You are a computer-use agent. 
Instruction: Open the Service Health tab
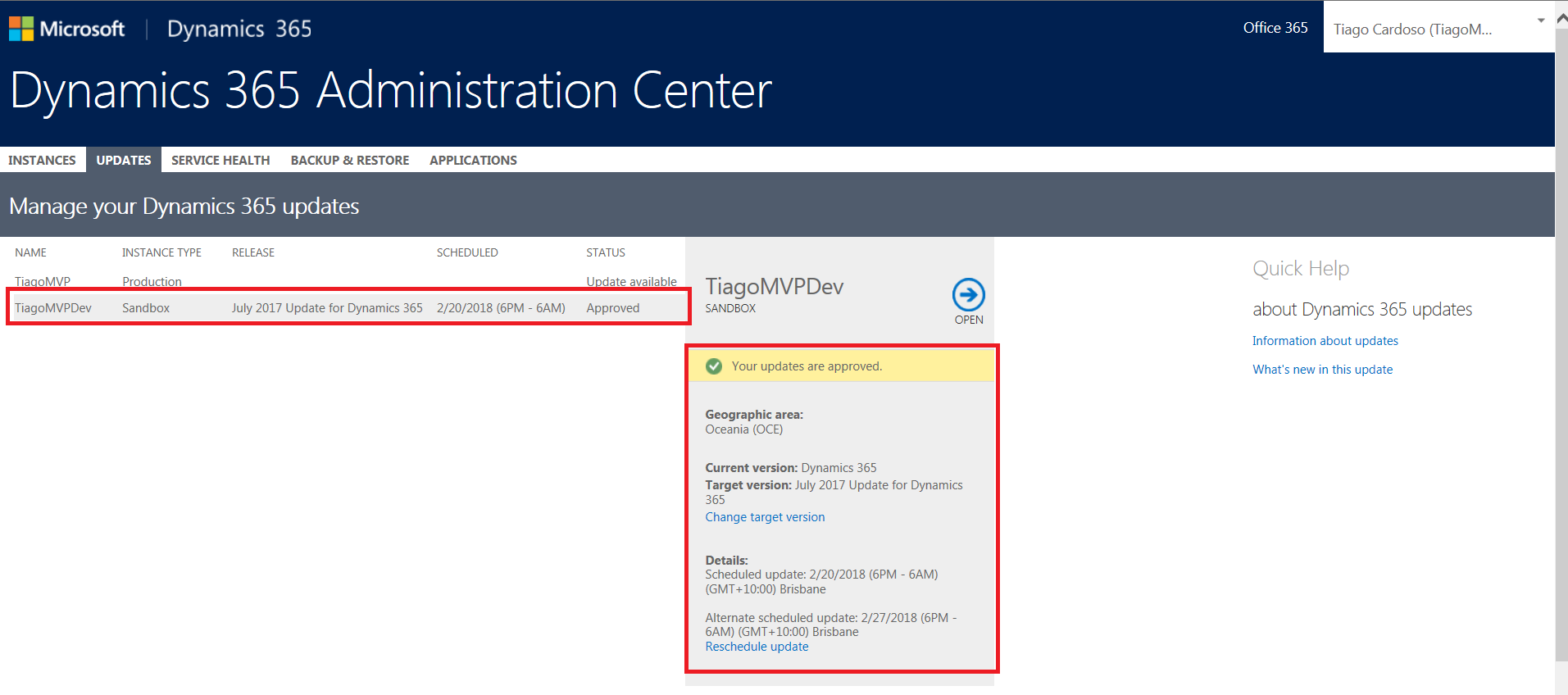[220, 160]
